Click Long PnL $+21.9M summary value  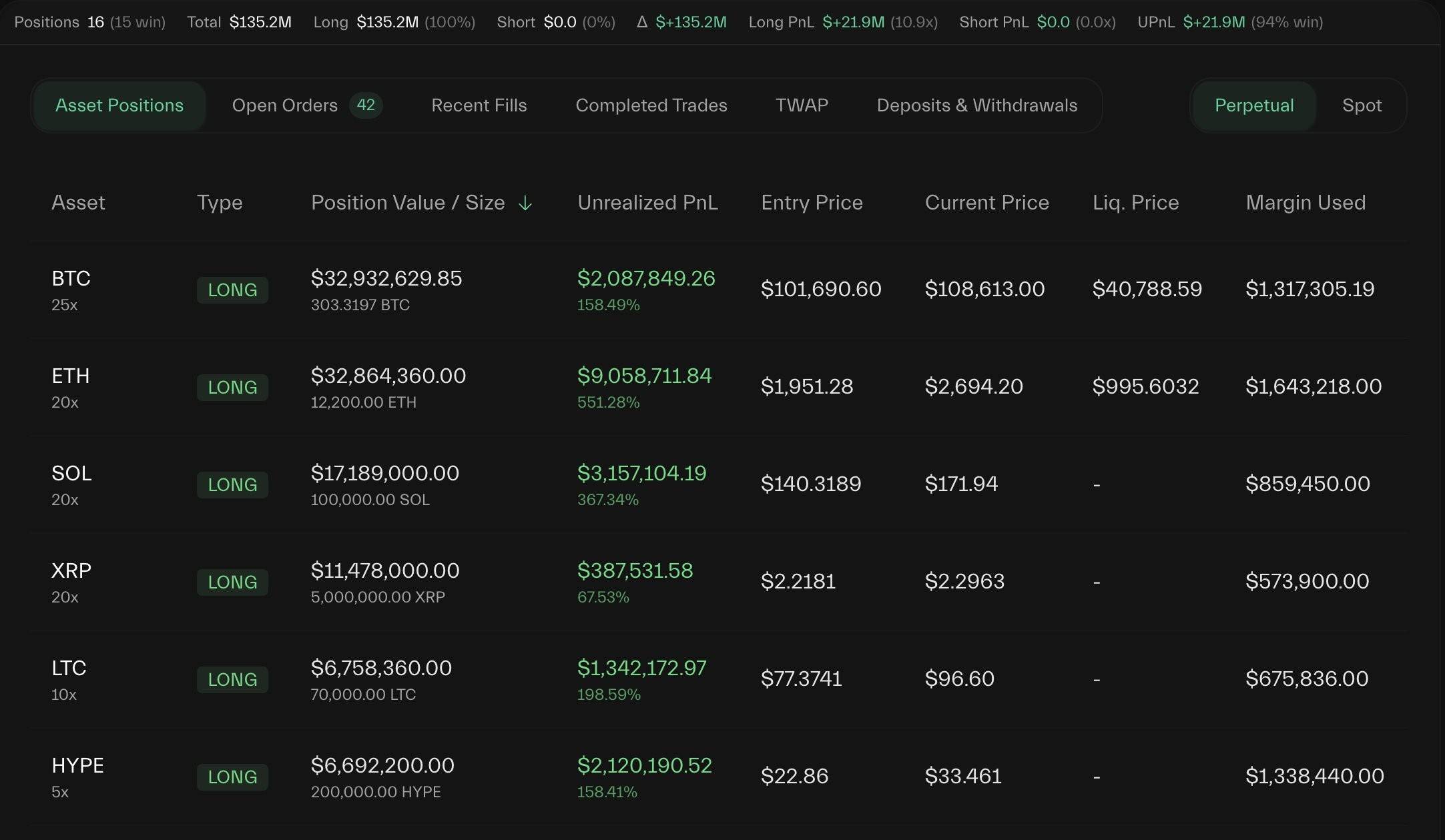(x=853, y=22)
